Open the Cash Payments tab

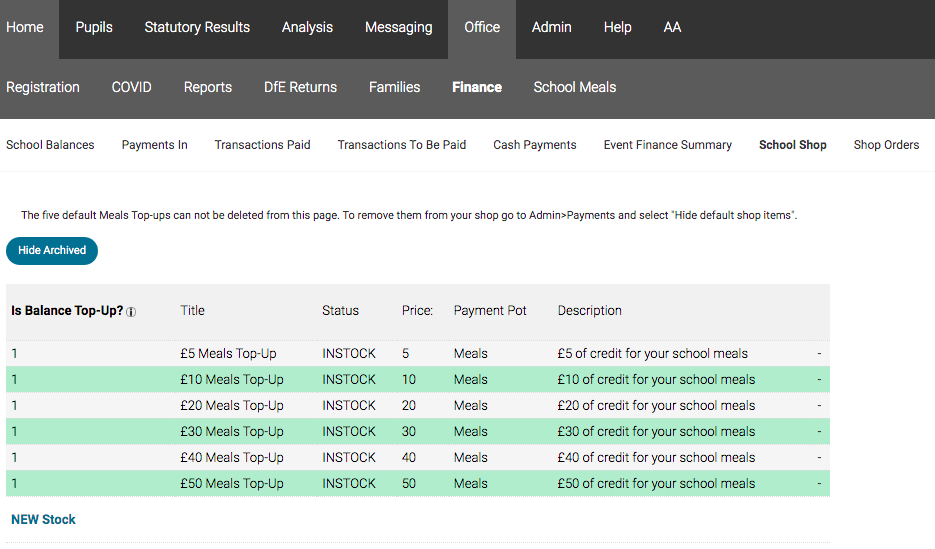point(534,145)
